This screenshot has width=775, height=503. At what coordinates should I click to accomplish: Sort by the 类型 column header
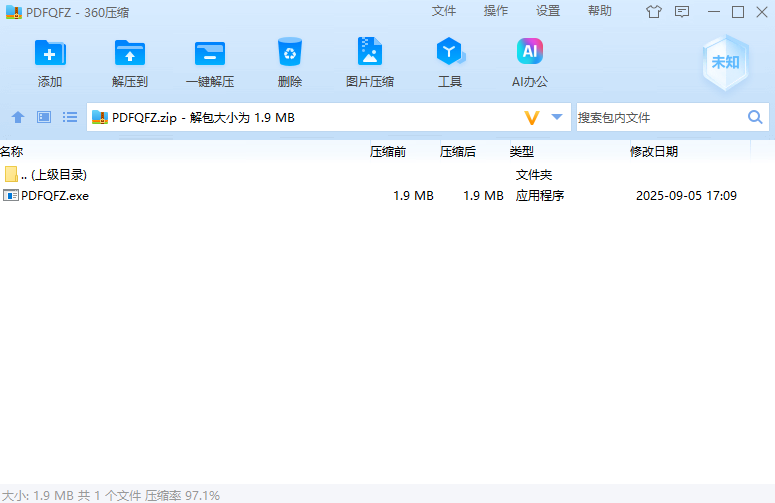568,152
